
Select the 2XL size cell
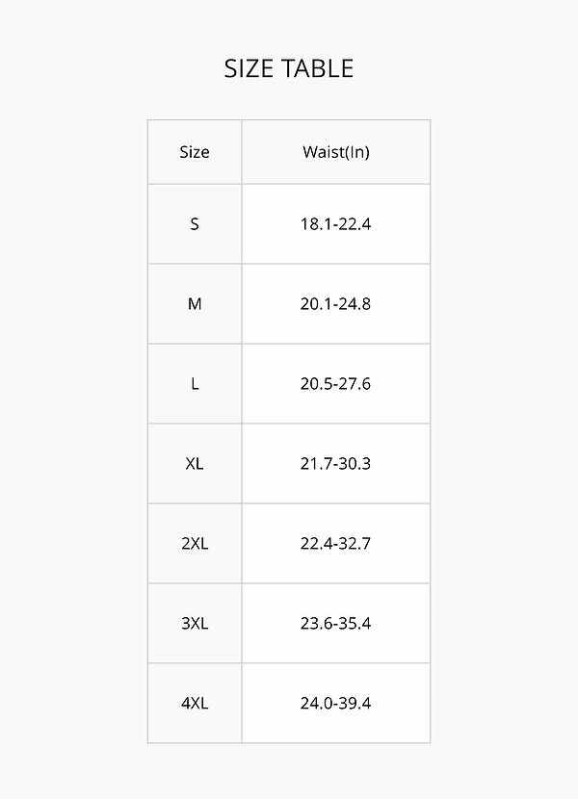tap(194, 543)
